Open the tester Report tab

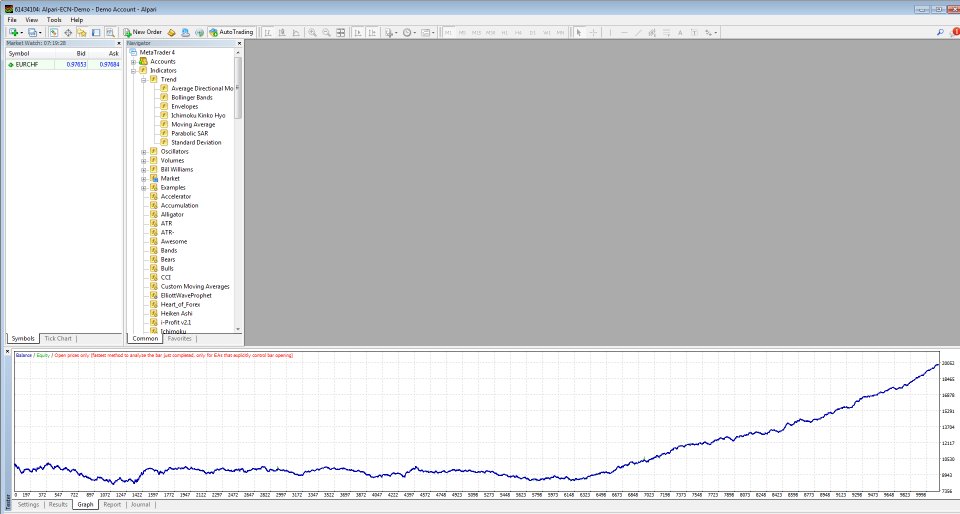pyautogui.click(x=112, y=505)
